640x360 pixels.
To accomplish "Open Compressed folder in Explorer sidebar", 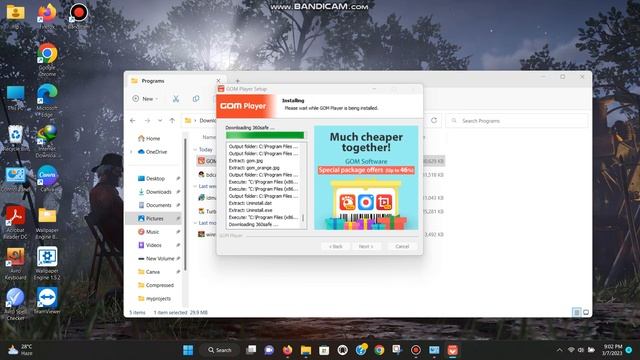I will click(156, 285).
